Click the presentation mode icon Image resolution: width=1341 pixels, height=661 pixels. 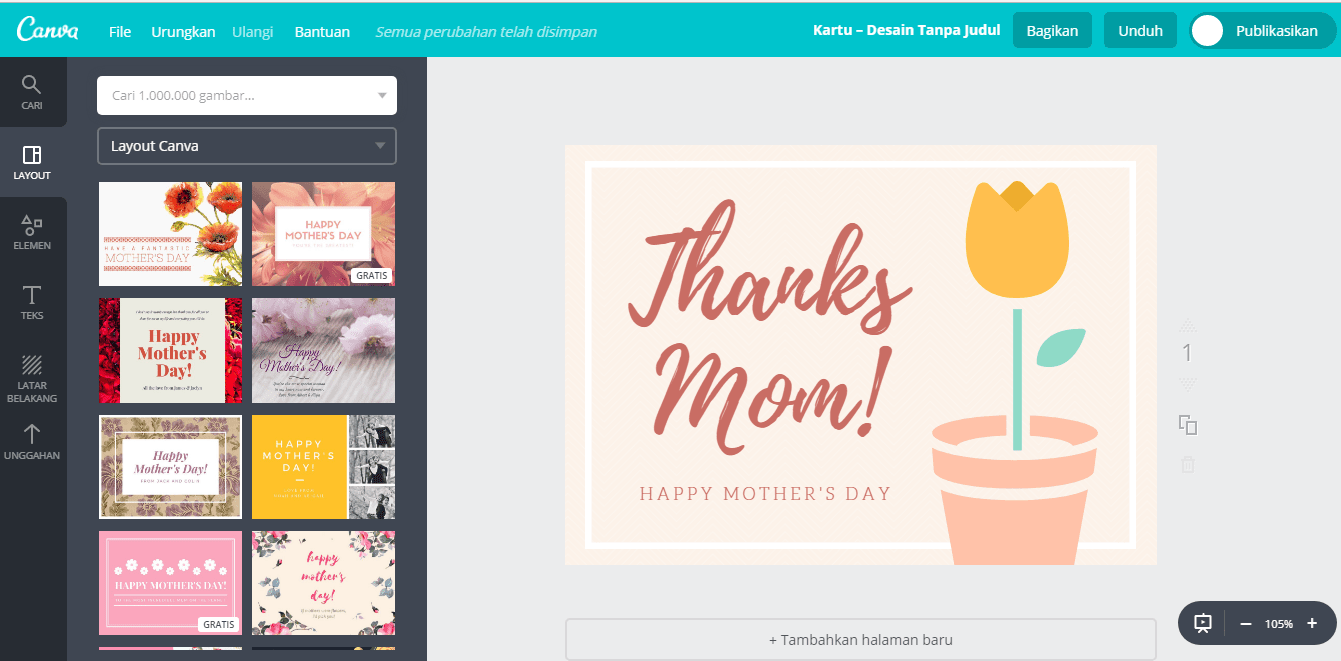(1203, 623)
